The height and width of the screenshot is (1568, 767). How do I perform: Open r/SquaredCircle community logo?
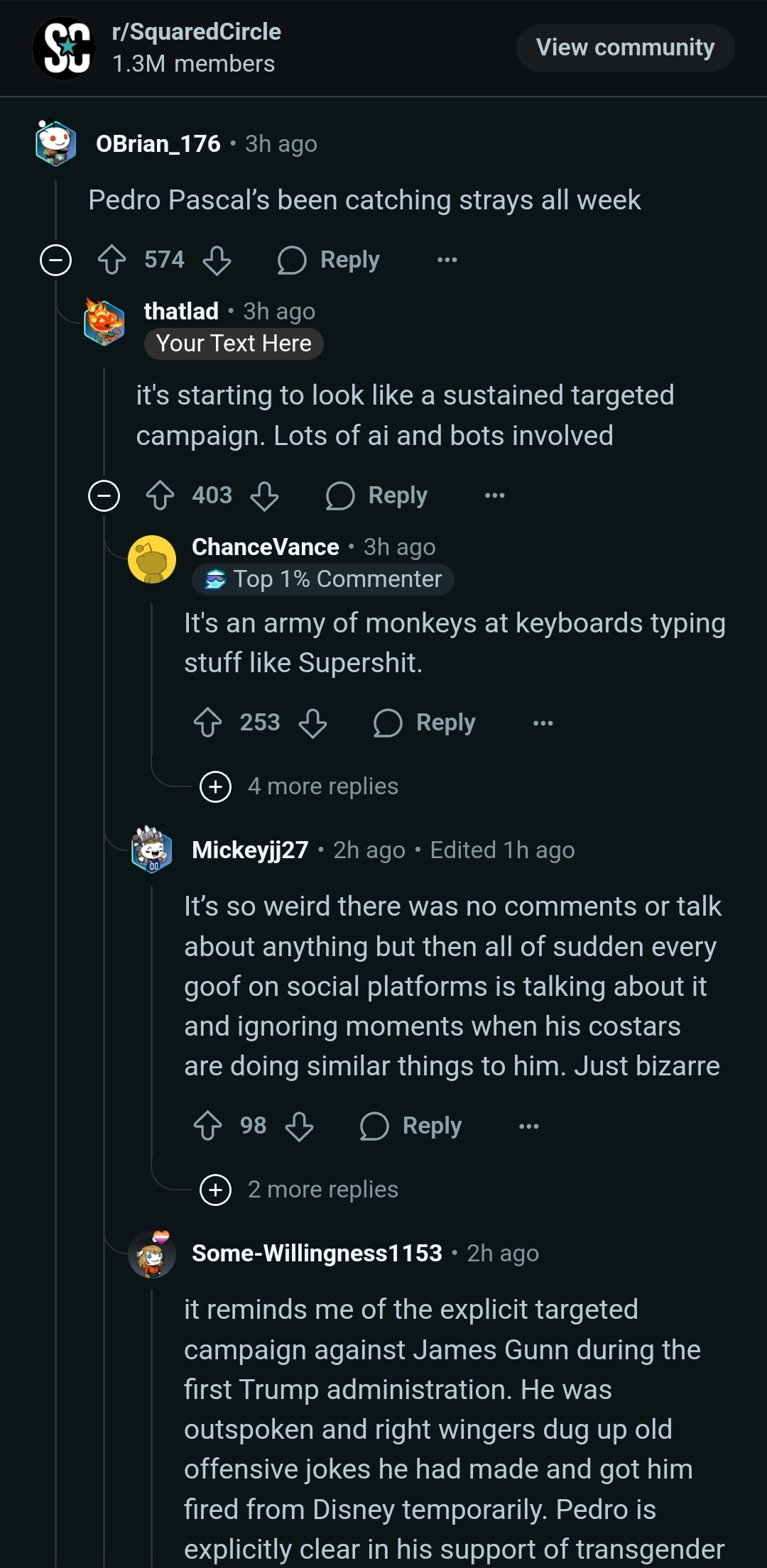(x=64, y=48)
